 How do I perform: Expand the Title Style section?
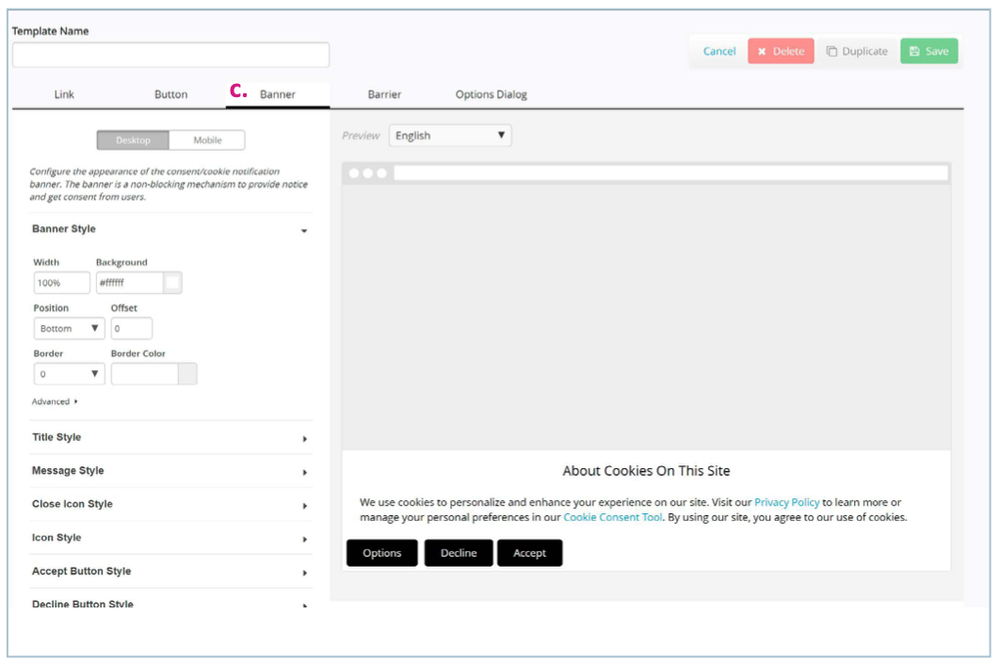tap(171, 438)
